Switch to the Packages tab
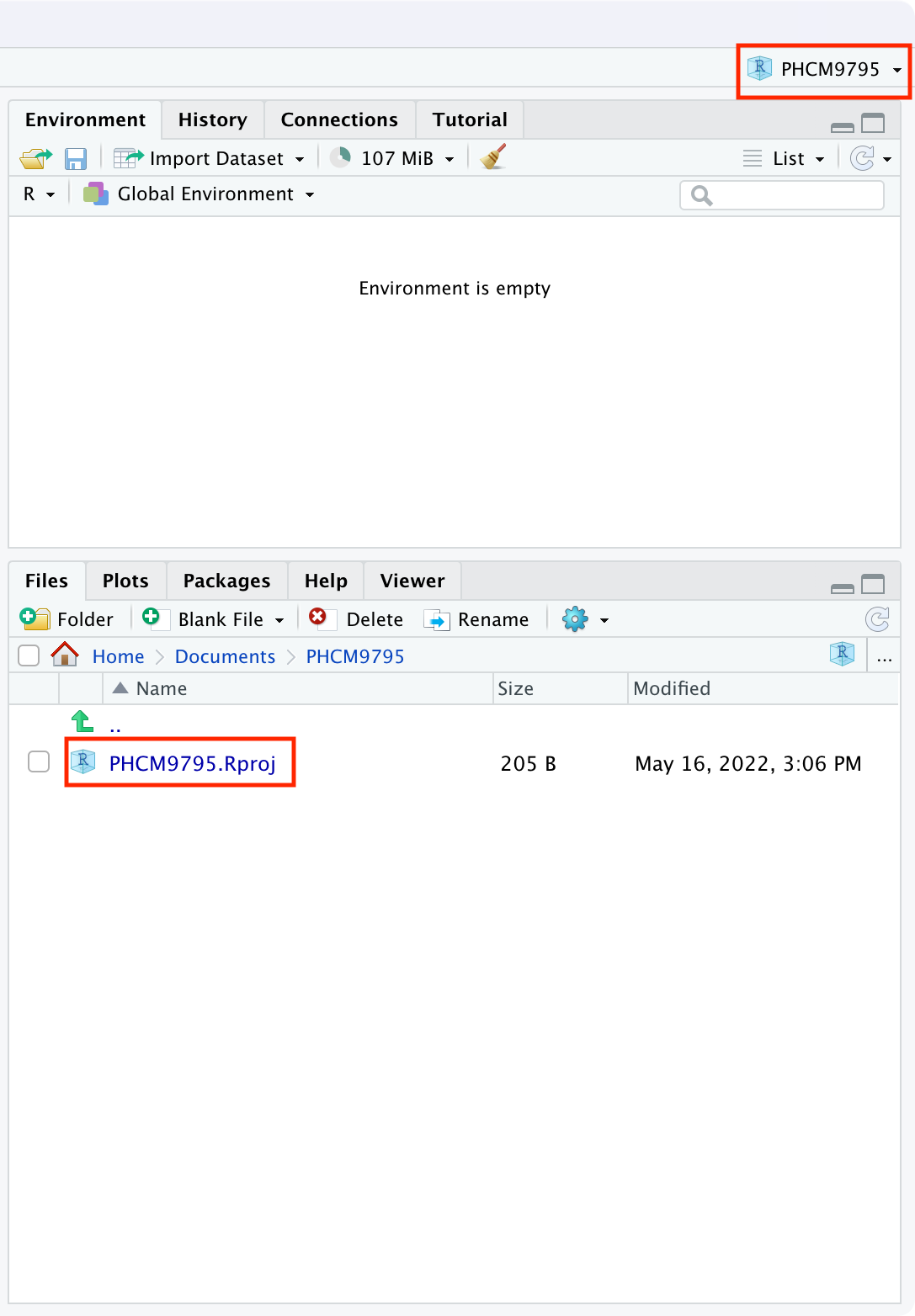Image resolution: width=915 pixels, height=1316 pixels. pyautogui.click(x=226, y=581)
